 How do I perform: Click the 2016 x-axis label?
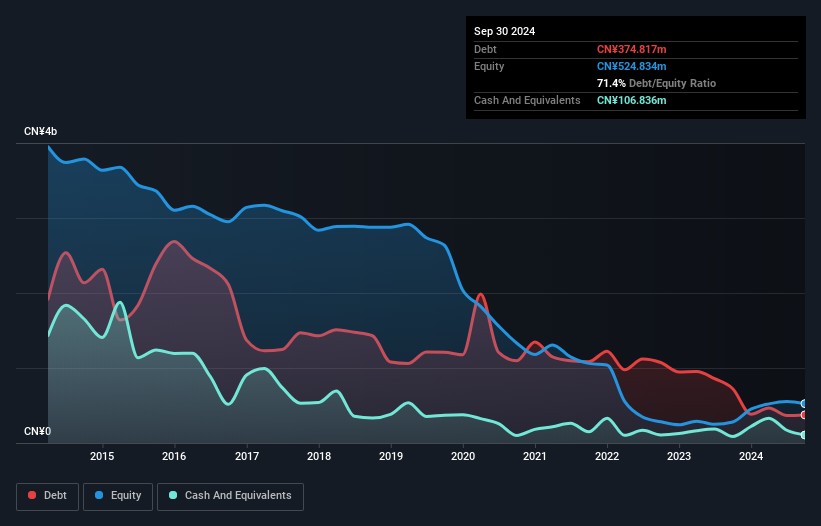coord(174,456)
